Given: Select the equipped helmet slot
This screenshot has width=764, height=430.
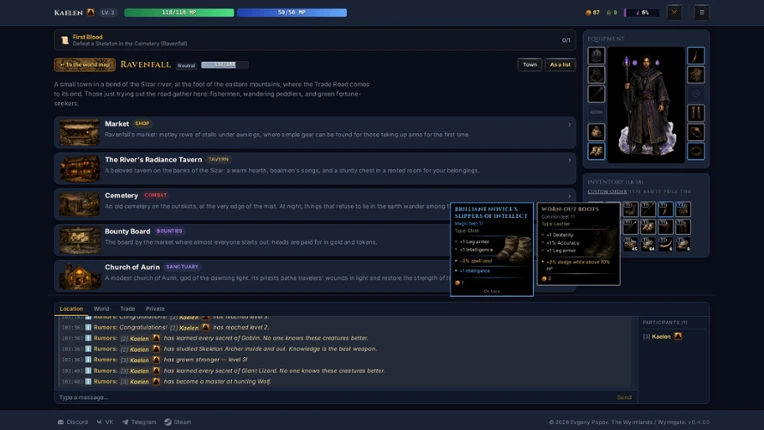Looking at the screenshot, I should click(x=596, y=56).
